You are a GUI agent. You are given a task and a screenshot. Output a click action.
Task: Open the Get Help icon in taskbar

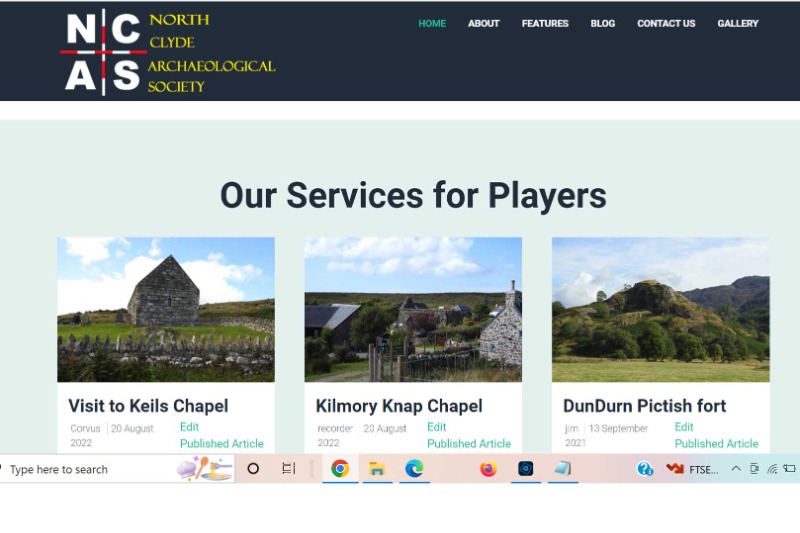[x=645, y=468]
